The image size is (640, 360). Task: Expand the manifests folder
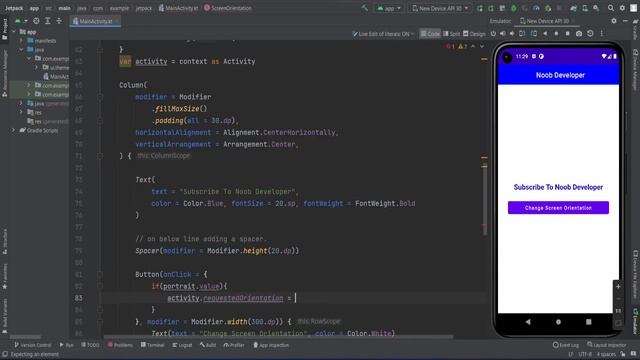point(21,41)
